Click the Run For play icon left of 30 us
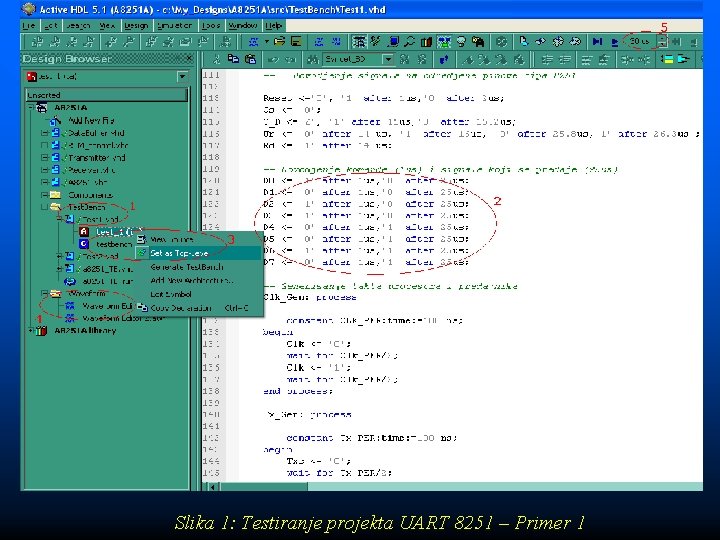 tap(614, 42)
